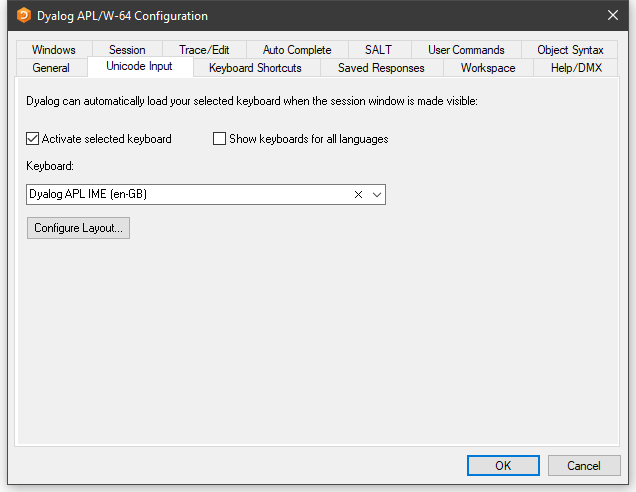The height and width of the screenshot is (492, 636).
Task: Open the Session tab
Action: [x=127, y=50]
